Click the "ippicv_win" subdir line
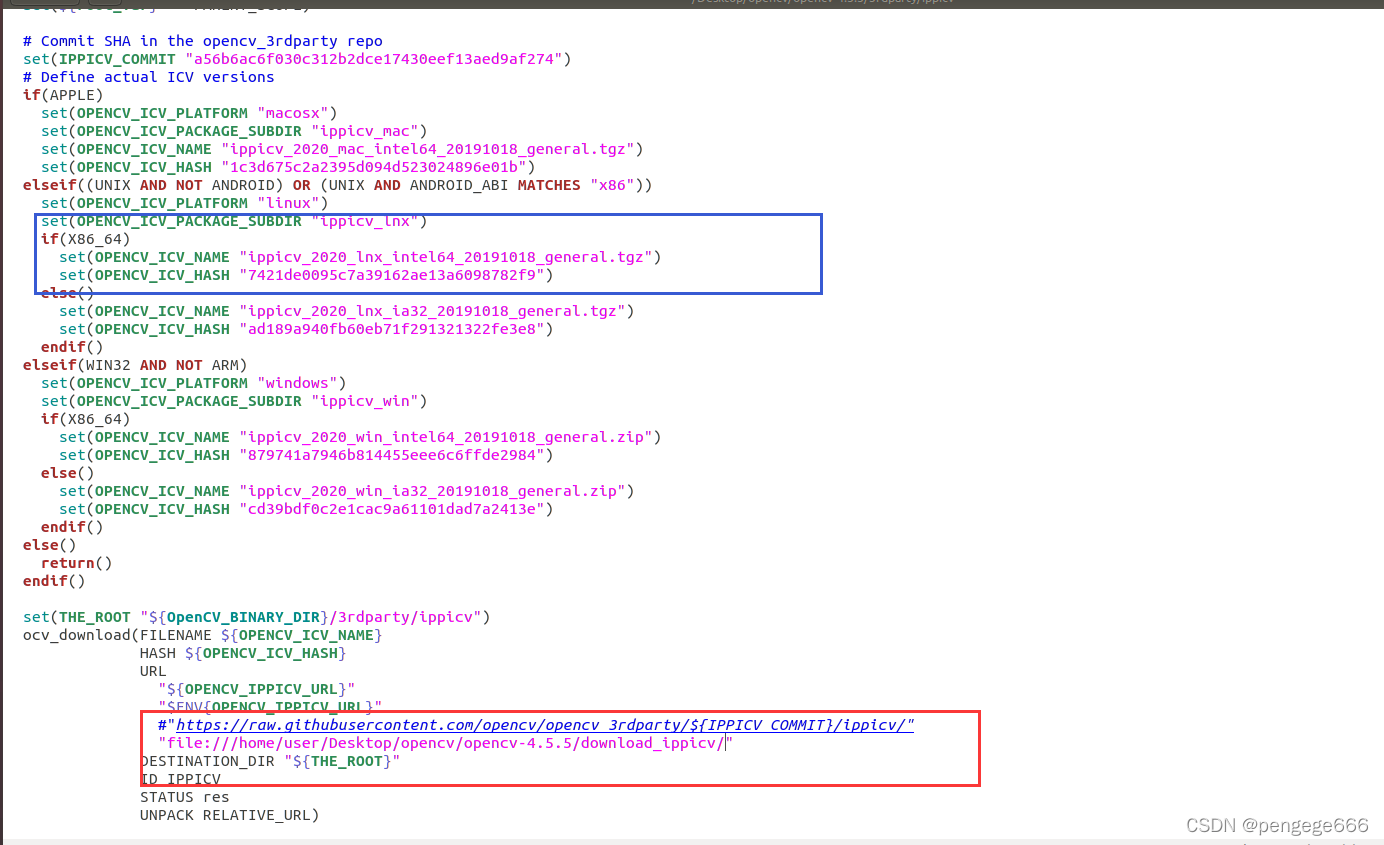 tap(234, 401)
